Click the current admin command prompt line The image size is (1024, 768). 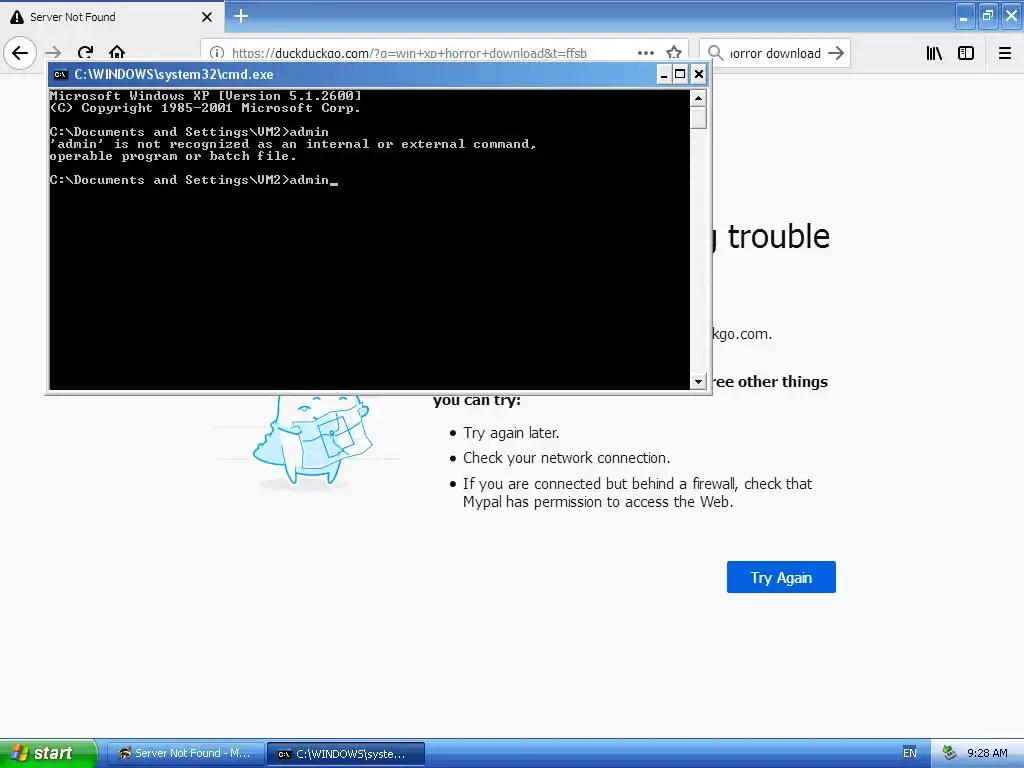coord(193,180)
